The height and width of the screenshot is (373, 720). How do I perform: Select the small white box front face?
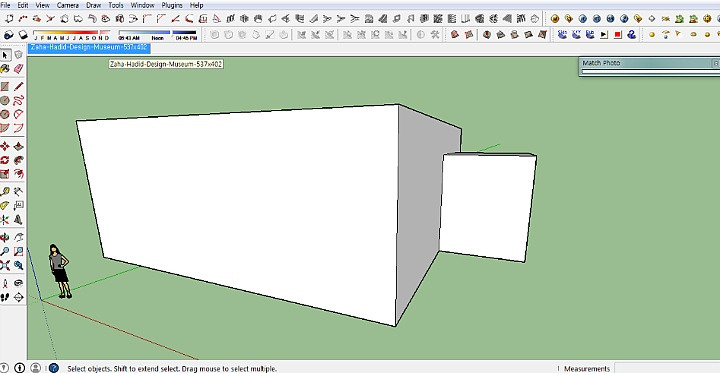[487, 207]
